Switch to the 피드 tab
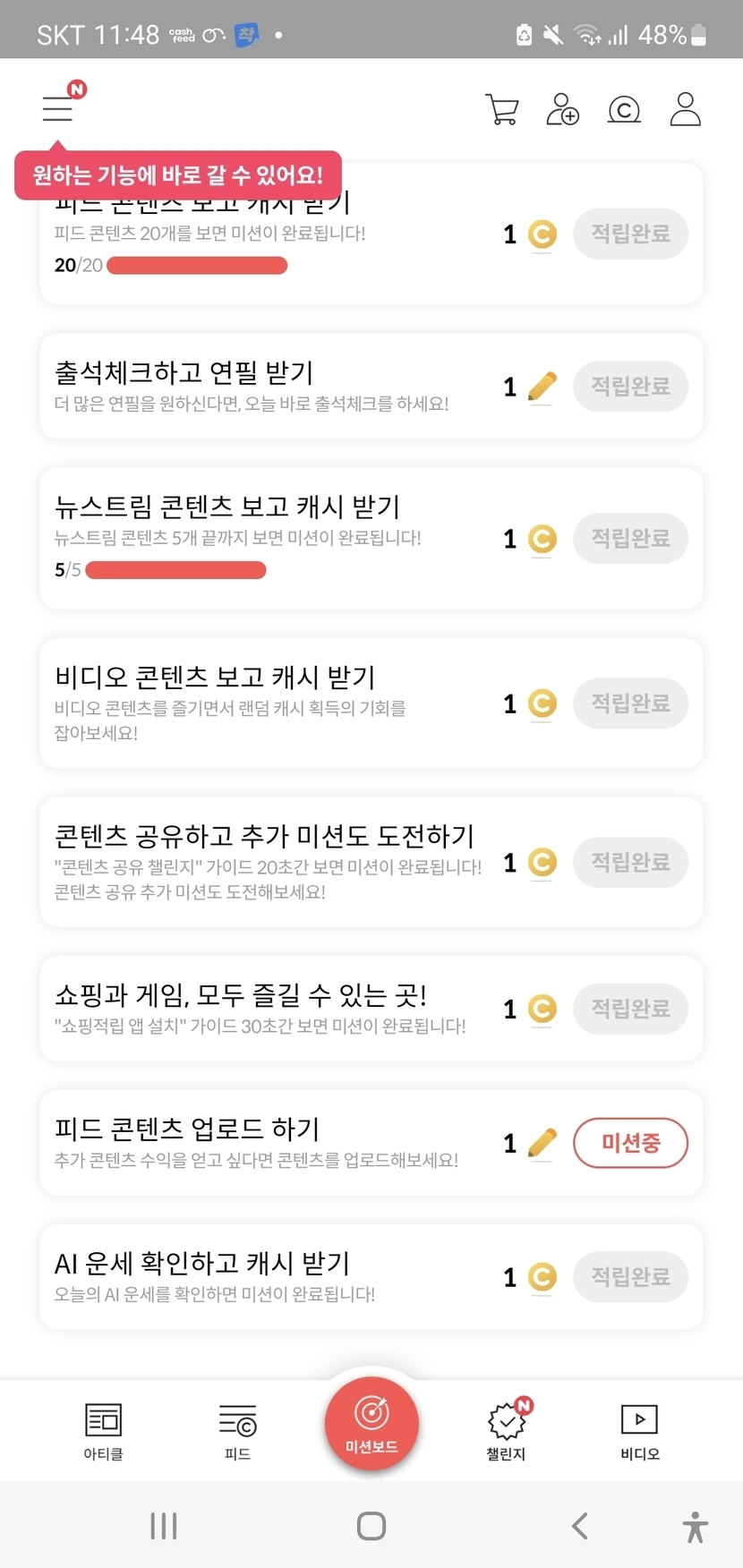 click(237, 1430)
